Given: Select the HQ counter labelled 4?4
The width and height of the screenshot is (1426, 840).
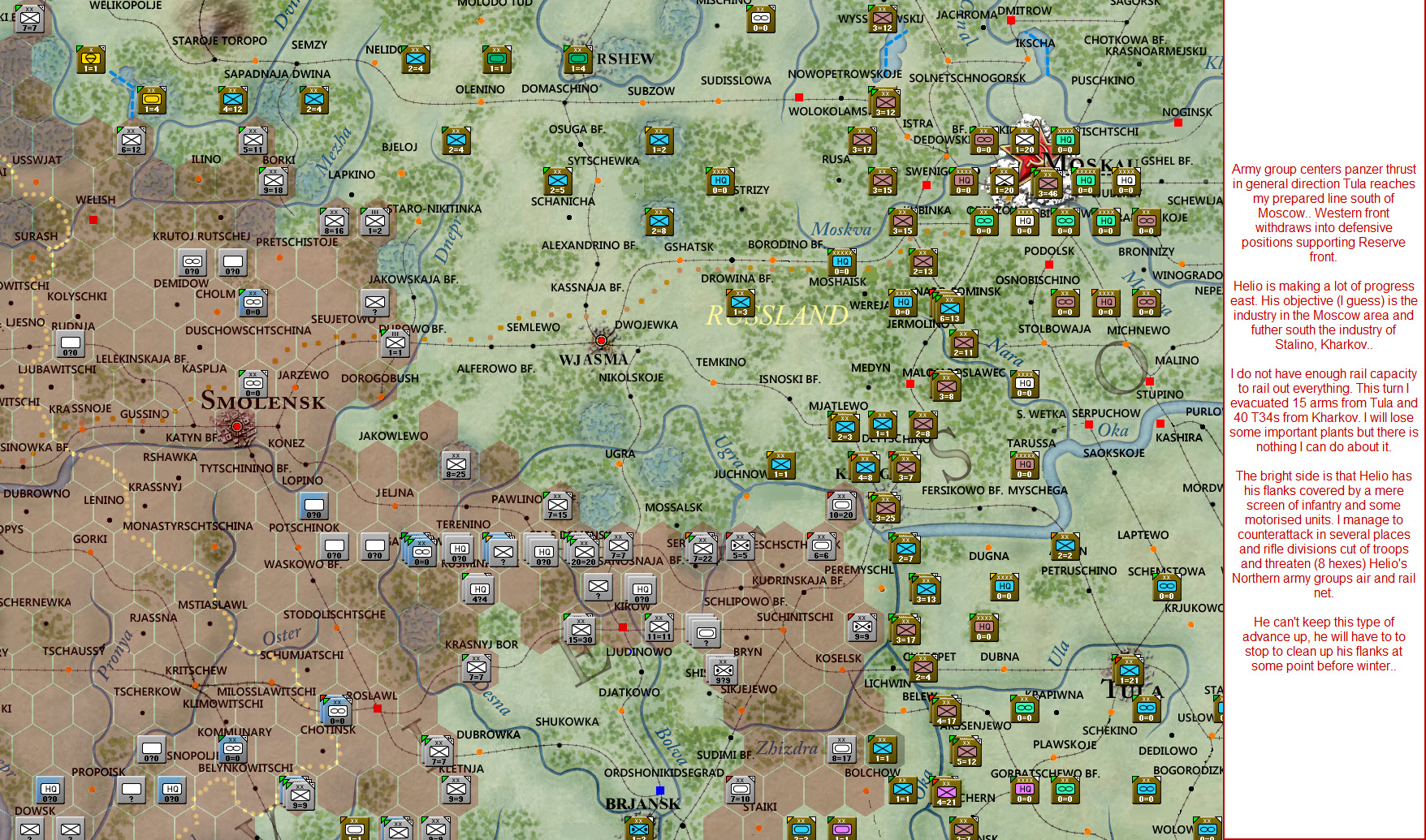Looking at the screenshot, I should tap(479, 590).
